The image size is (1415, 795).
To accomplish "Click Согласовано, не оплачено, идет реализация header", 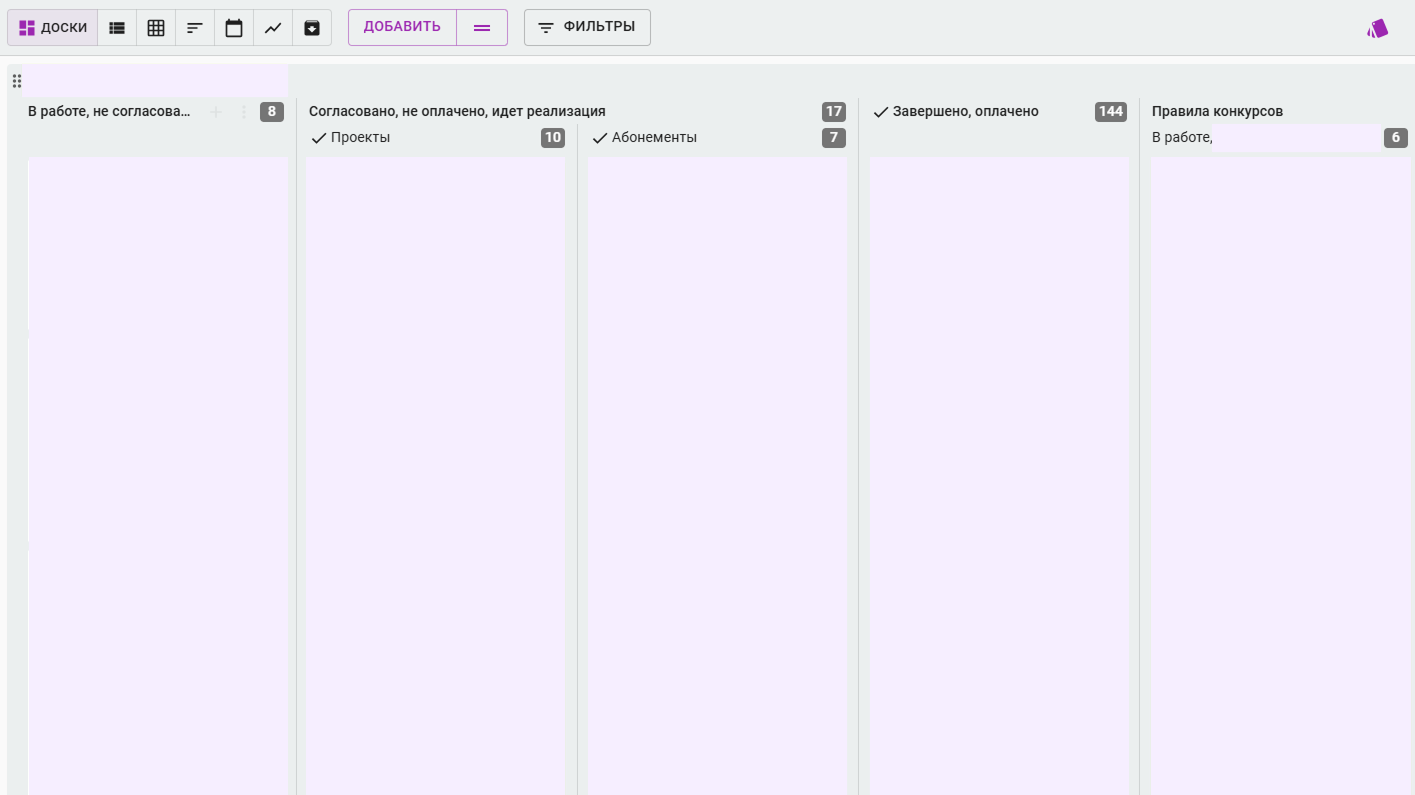I will pyautogui.click(x=457, y=112).
